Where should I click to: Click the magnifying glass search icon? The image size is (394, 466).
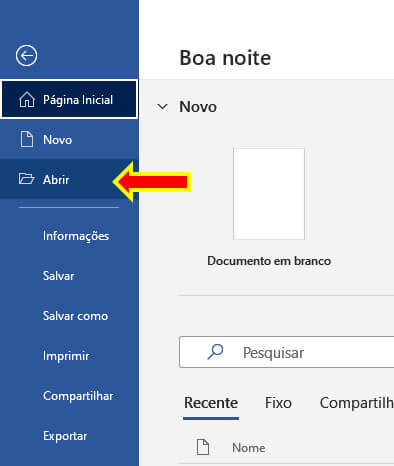[x=215, y=352]
